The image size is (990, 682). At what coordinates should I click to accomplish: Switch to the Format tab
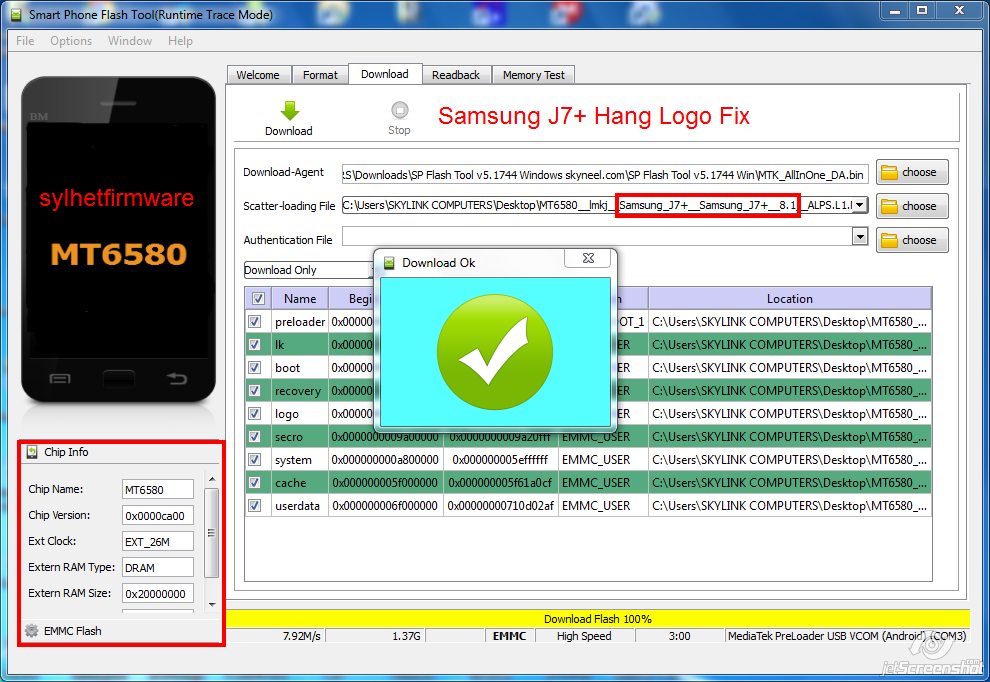tap(320, 75)
